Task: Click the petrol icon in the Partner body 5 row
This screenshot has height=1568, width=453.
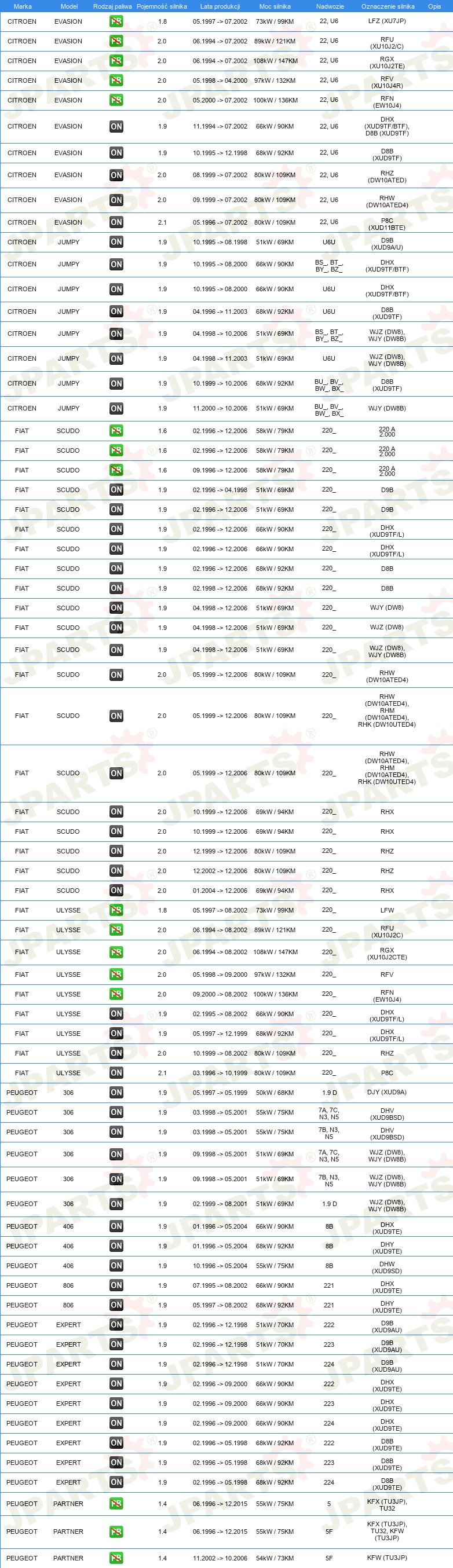Action: [116, 1504]
